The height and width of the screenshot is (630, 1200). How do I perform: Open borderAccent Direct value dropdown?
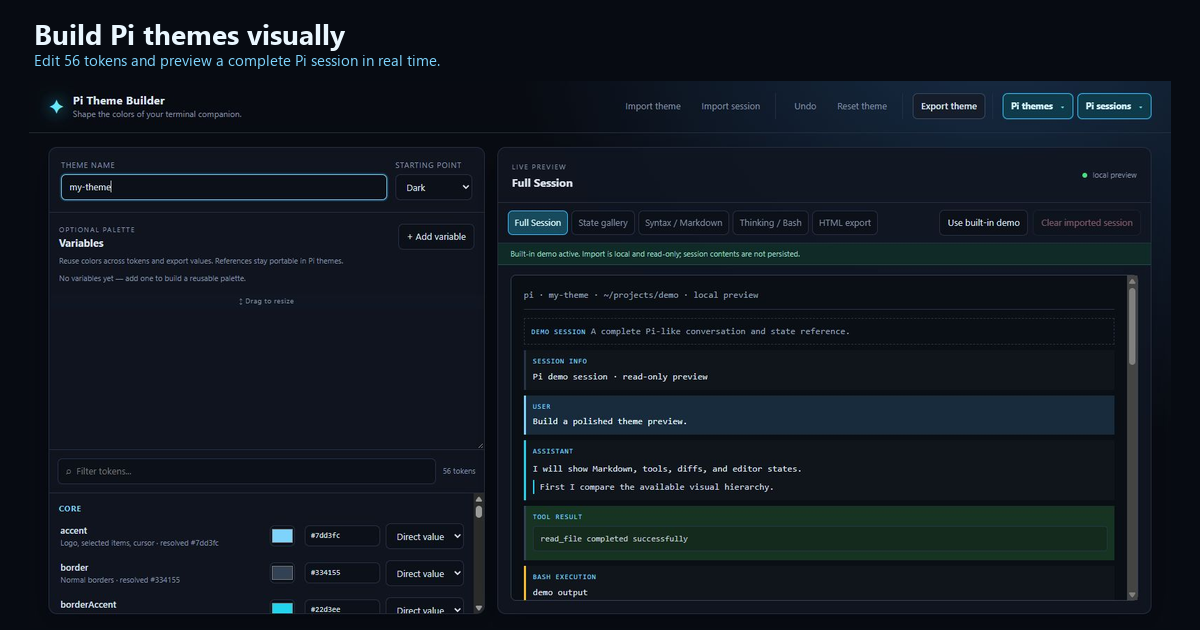click(425, 607)
